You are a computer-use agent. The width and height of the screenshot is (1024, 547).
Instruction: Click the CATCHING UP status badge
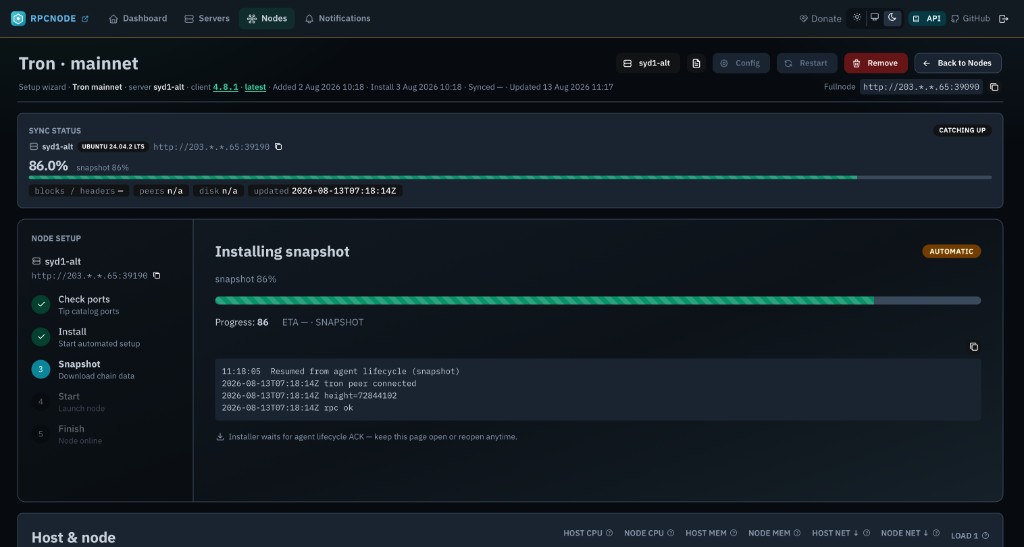click(x=962, y=131)
